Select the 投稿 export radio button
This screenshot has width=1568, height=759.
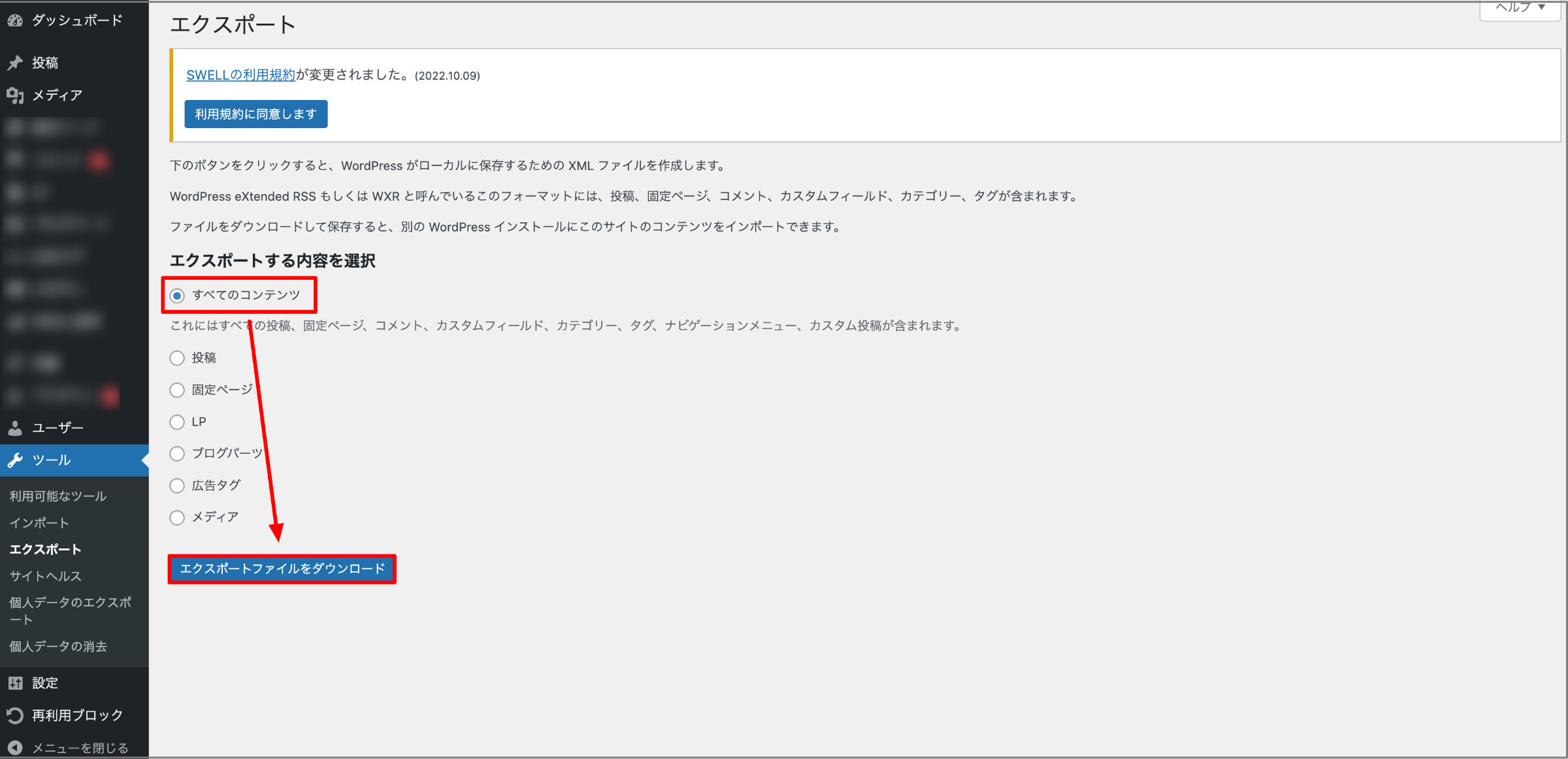[x=177, y=358]
